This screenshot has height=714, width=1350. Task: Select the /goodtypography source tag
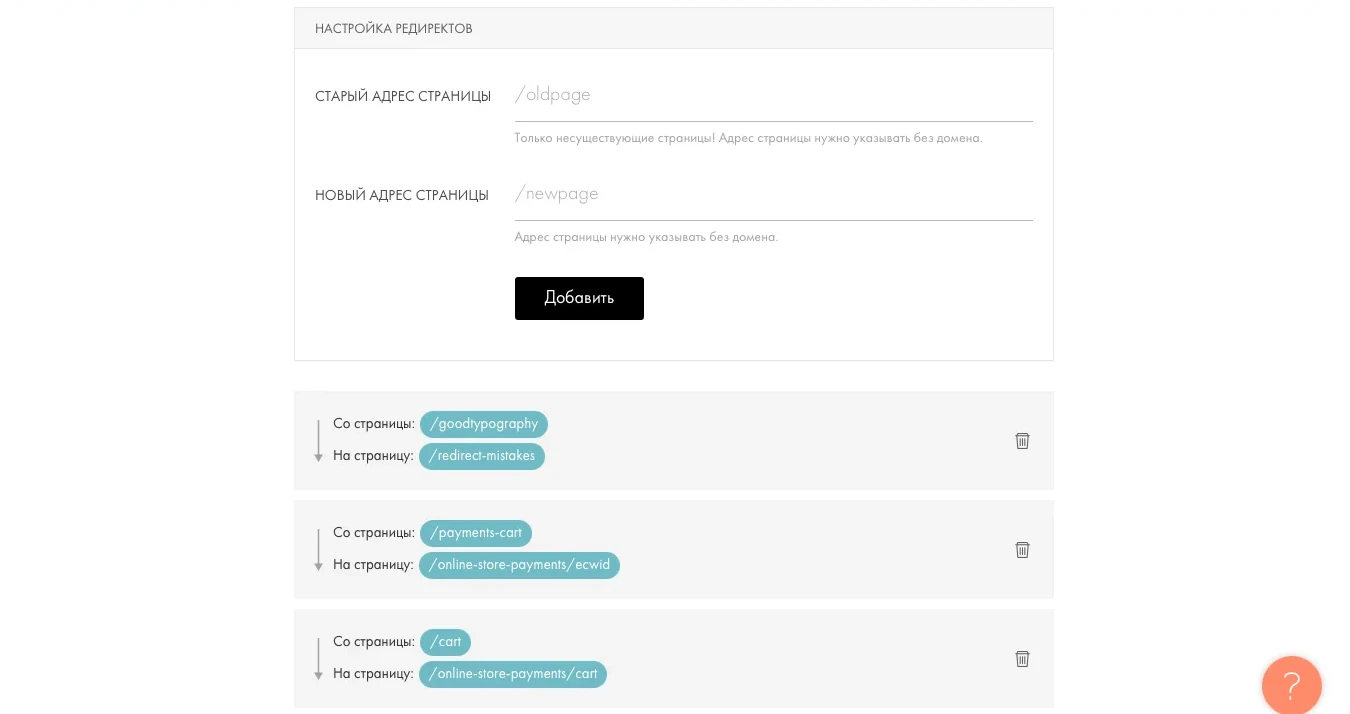483,424
